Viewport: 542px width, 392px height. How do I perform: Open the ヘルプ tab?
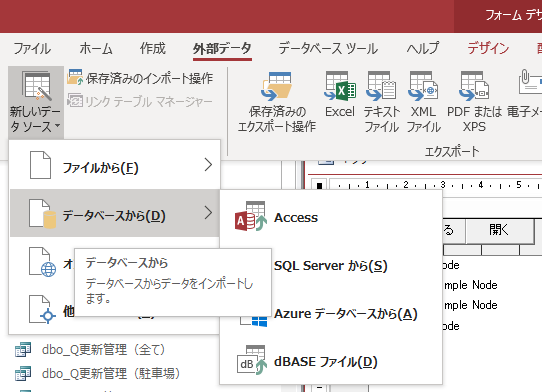point(422,48)
